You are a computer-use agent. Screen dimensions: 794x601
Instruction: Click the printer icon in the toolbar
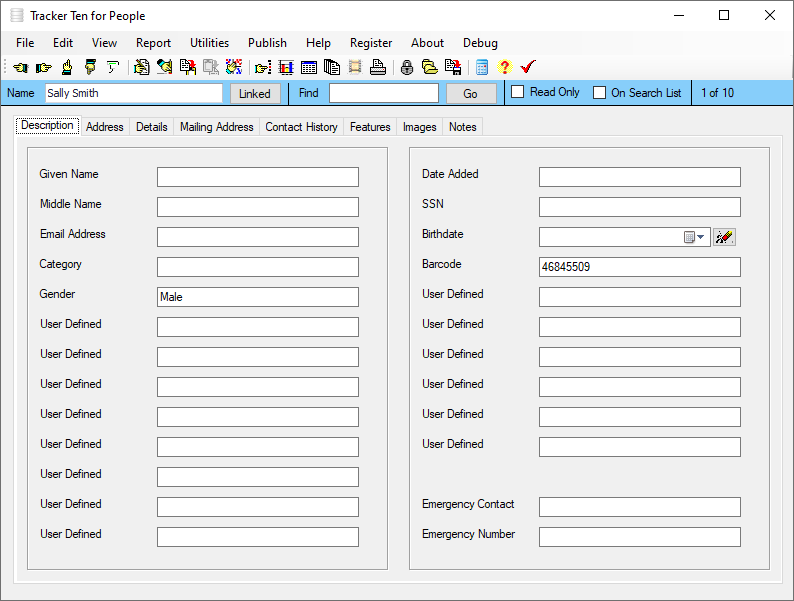377,68
